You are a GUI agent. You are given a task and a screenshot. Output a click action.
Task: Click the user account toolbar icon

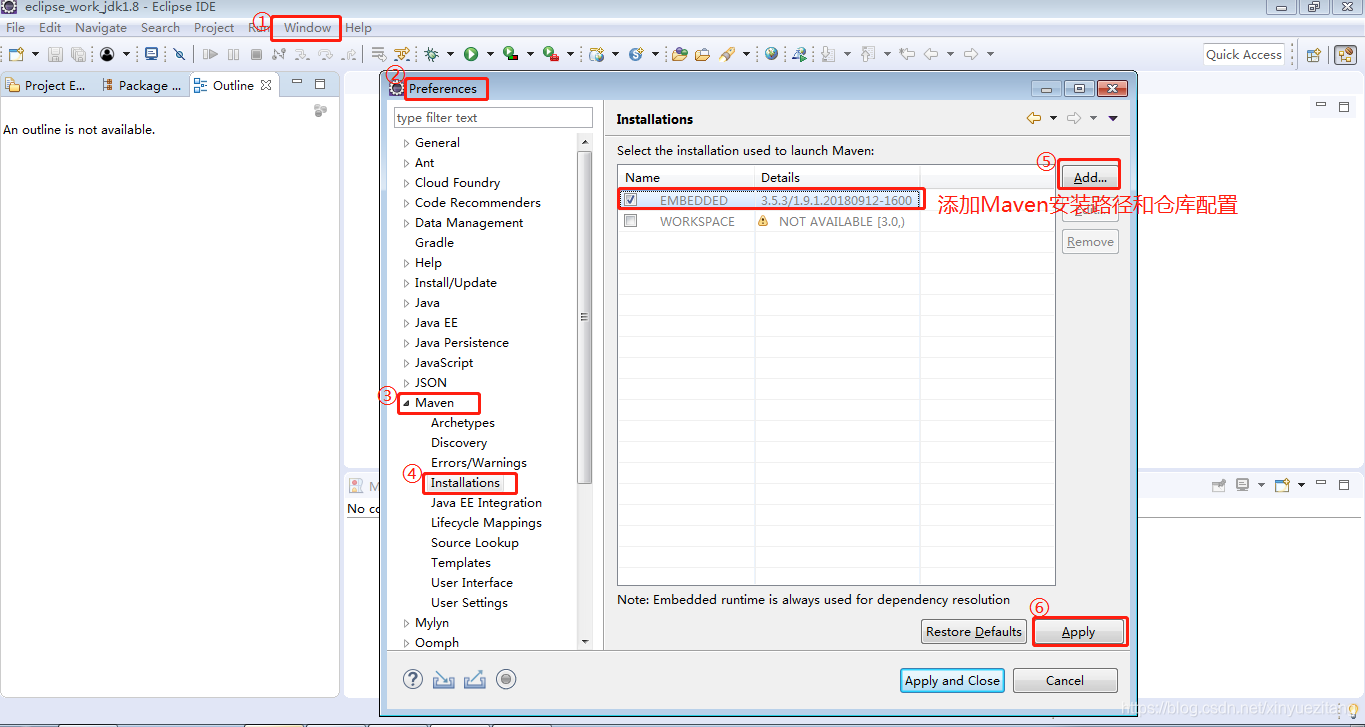(x=107, y=54)
